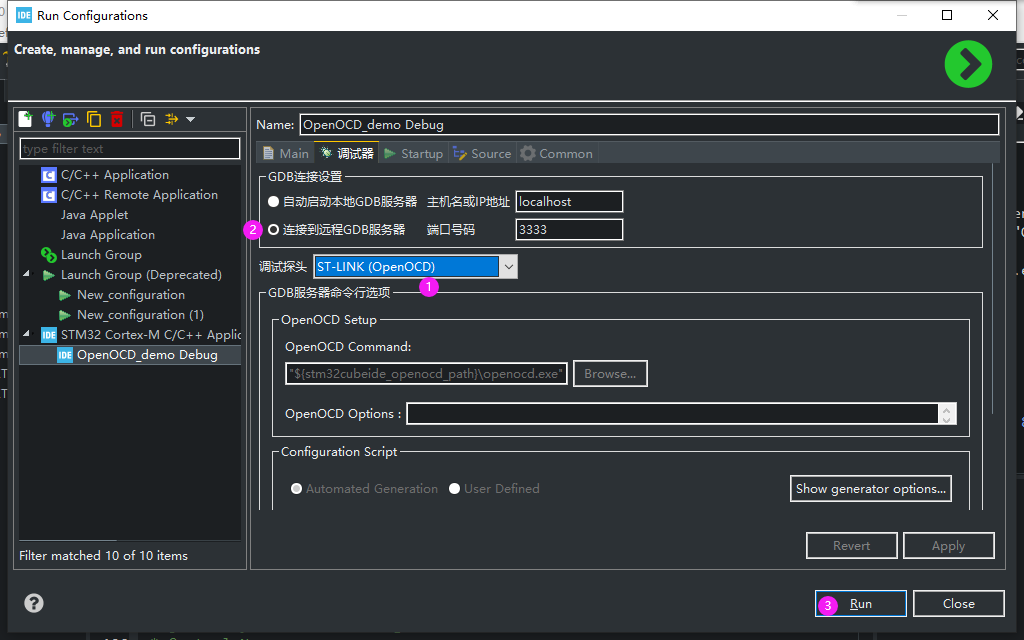Collapse the Launch Group (Deprecated) node
The height and width of the screenshot is (640, 1024).
tap(27, 274)
